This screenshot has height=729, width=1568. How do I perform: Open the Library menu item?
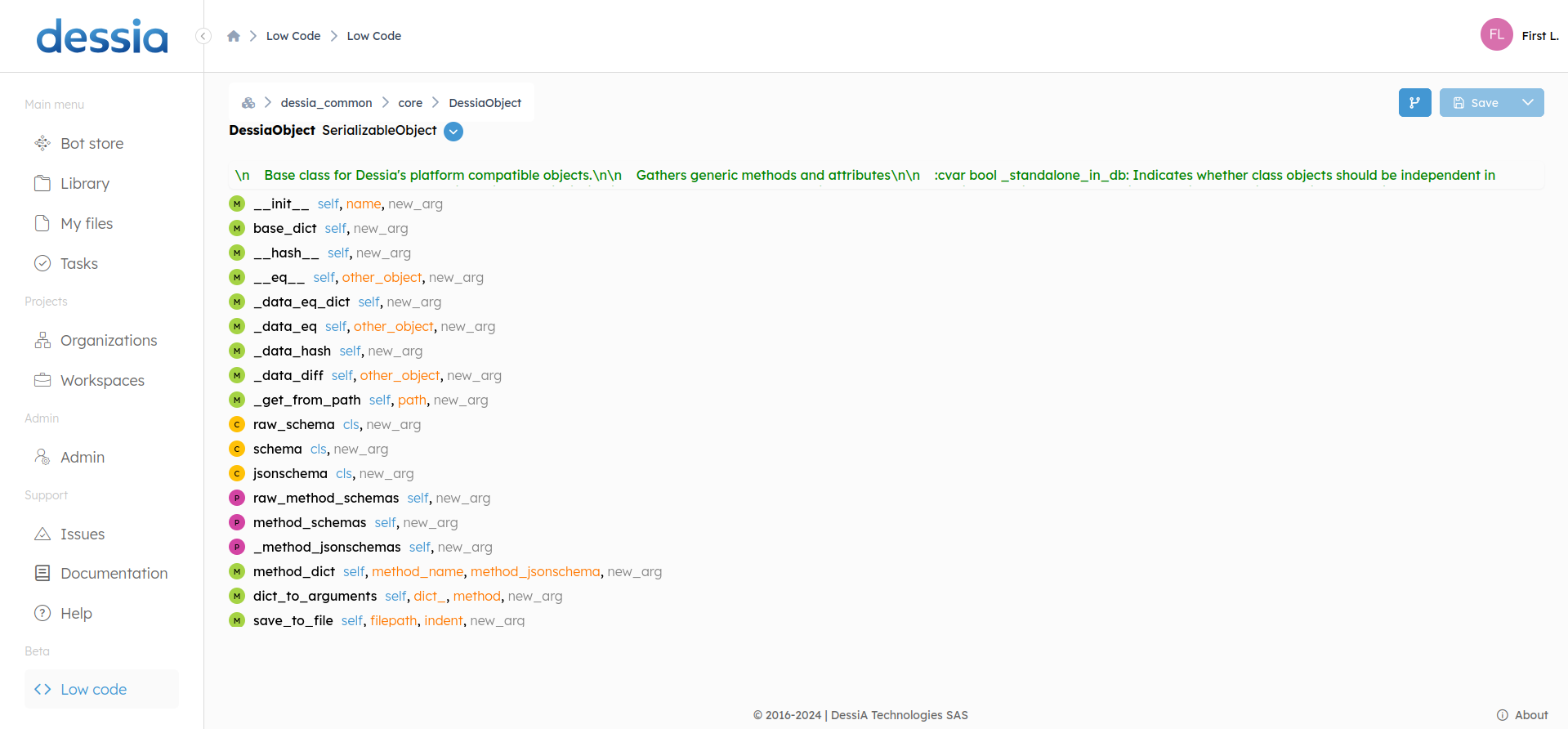point(101,183)
